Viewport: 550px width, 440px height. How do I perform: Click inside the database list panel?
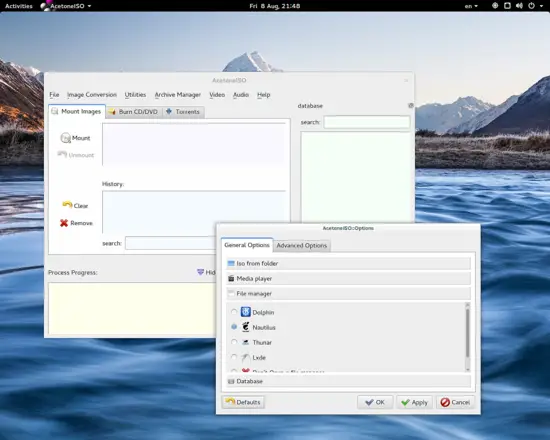355,176
